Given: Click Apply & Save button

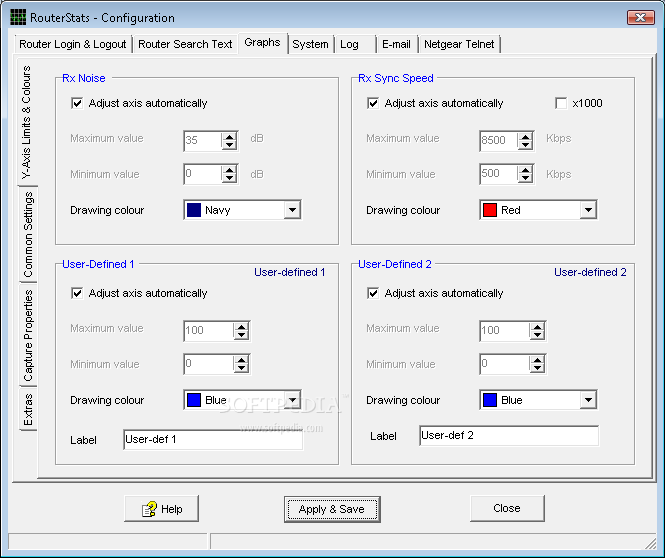Looking at the screenshot, I should click(x=332, y=509).
